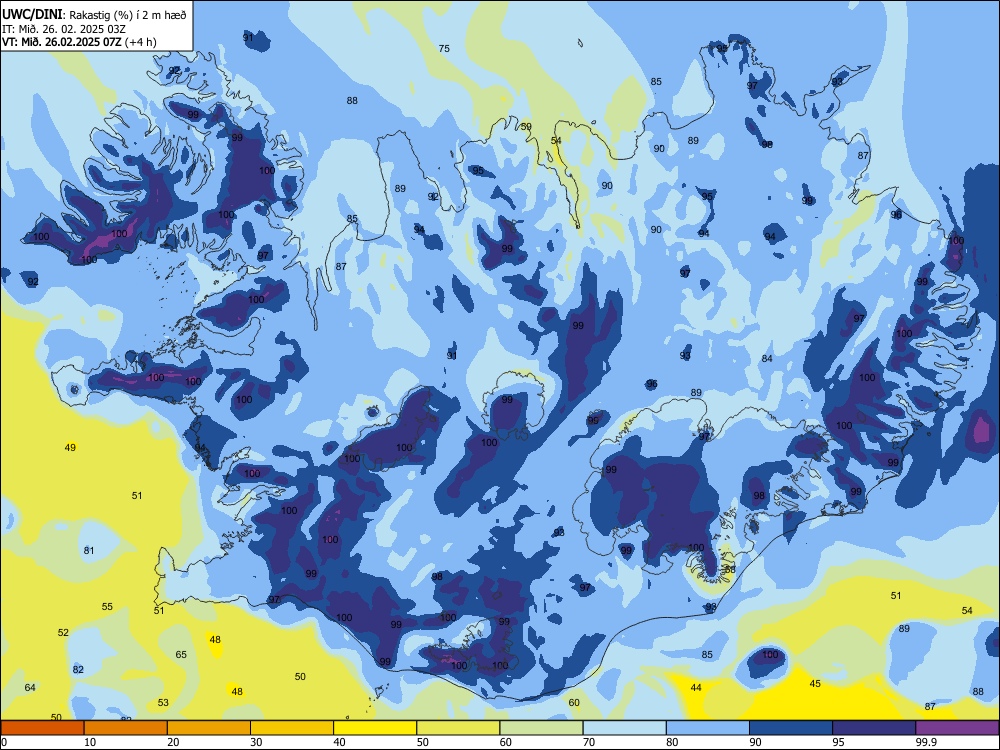Click the 0–10 dark orange legend swatch

tap(42, 728)
